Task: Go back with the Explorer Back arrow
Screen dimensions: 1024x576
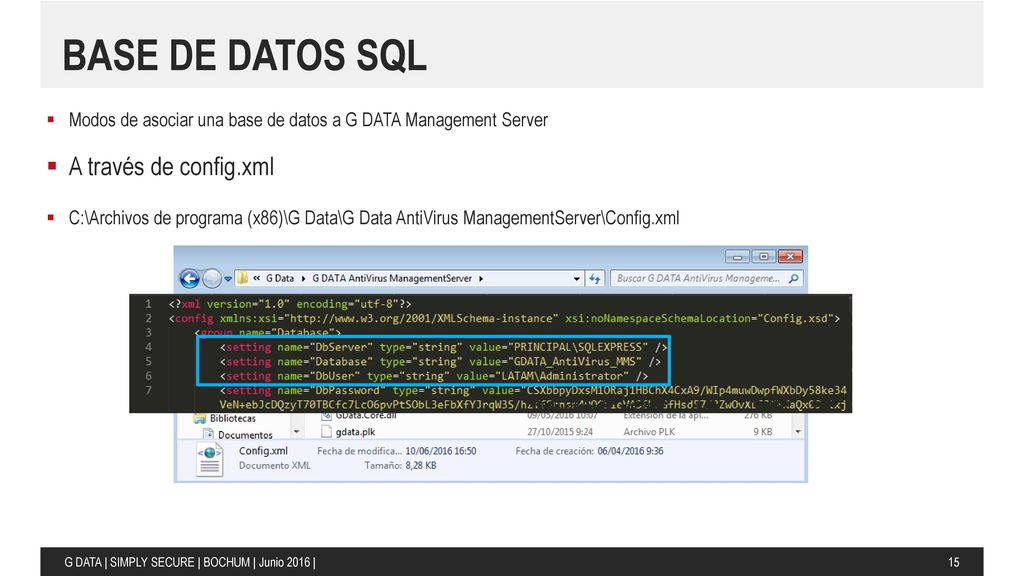Action: click(189, 279)
